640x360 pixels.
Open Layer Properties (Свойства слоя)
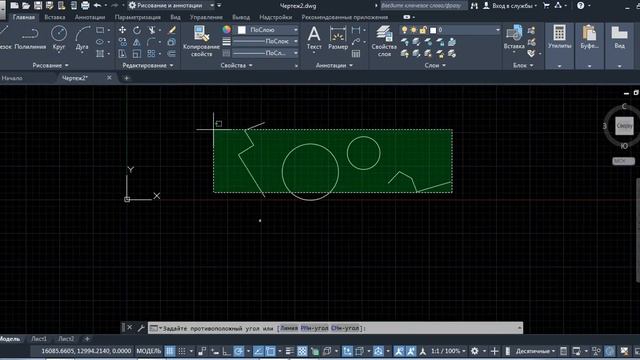click(x=384, y=41)
